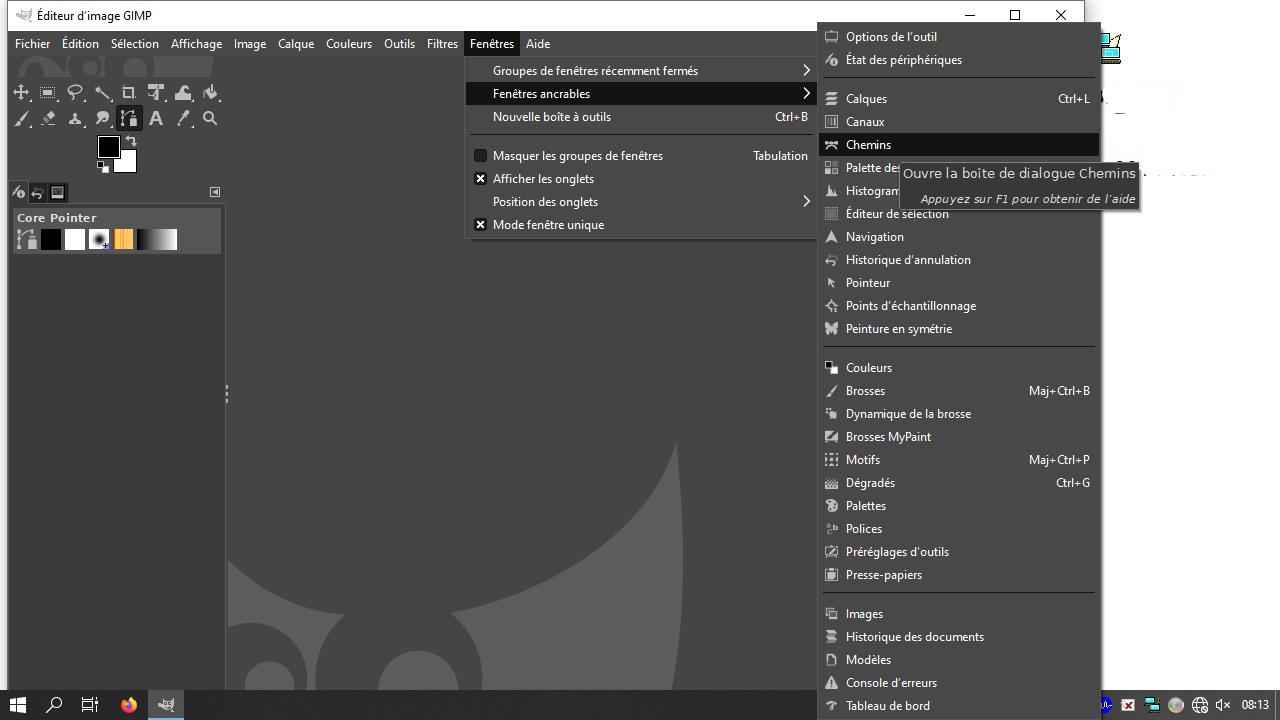Disable Mode fenêtre unique

click(481, 225)
